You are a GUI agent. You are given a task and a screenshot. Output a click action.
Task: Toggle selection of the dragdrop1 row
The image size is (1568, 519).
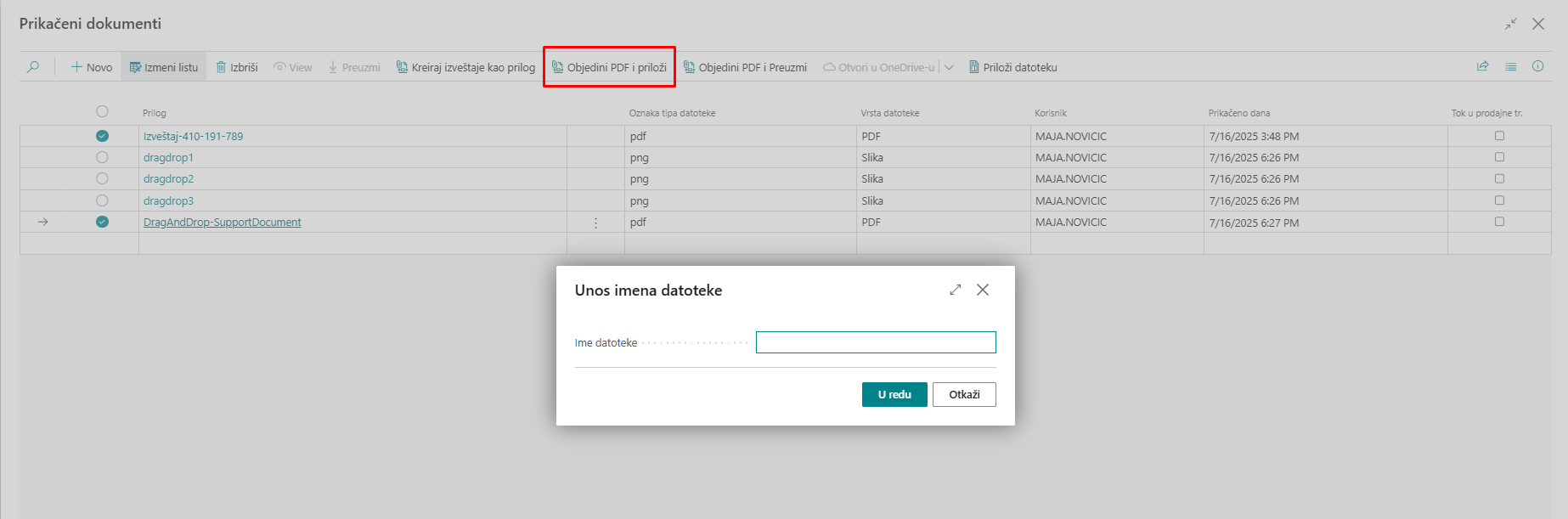pyautogui.click(x=102, y=157)
